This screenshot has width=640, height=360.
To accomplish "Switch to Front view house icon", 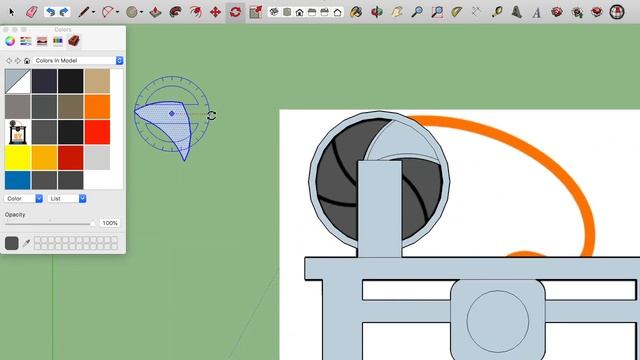I will click(300, 12).
